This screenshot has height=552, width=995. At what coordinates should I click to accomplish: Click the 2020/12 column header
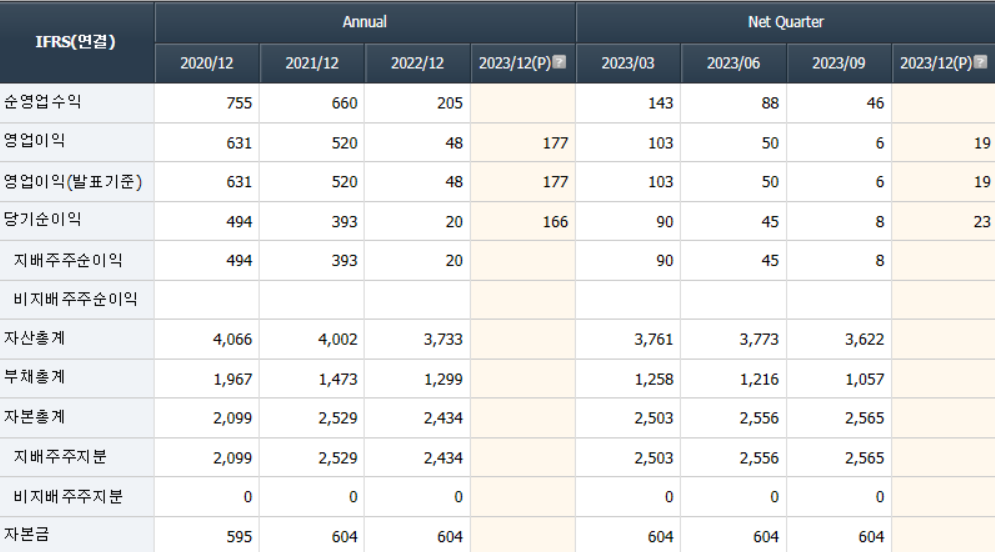(207, 63)
